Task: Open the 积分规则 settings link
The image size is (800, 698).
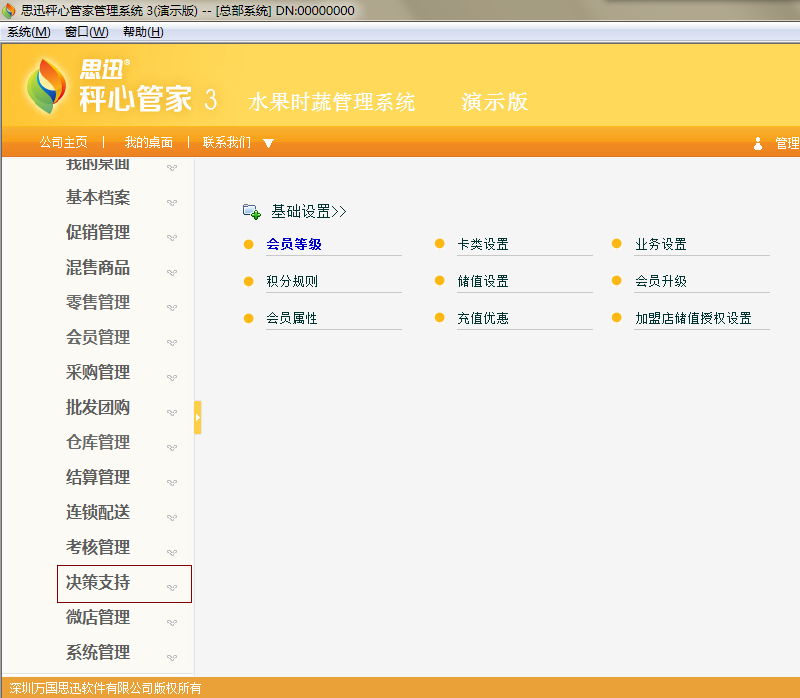Action: [292, 281]
